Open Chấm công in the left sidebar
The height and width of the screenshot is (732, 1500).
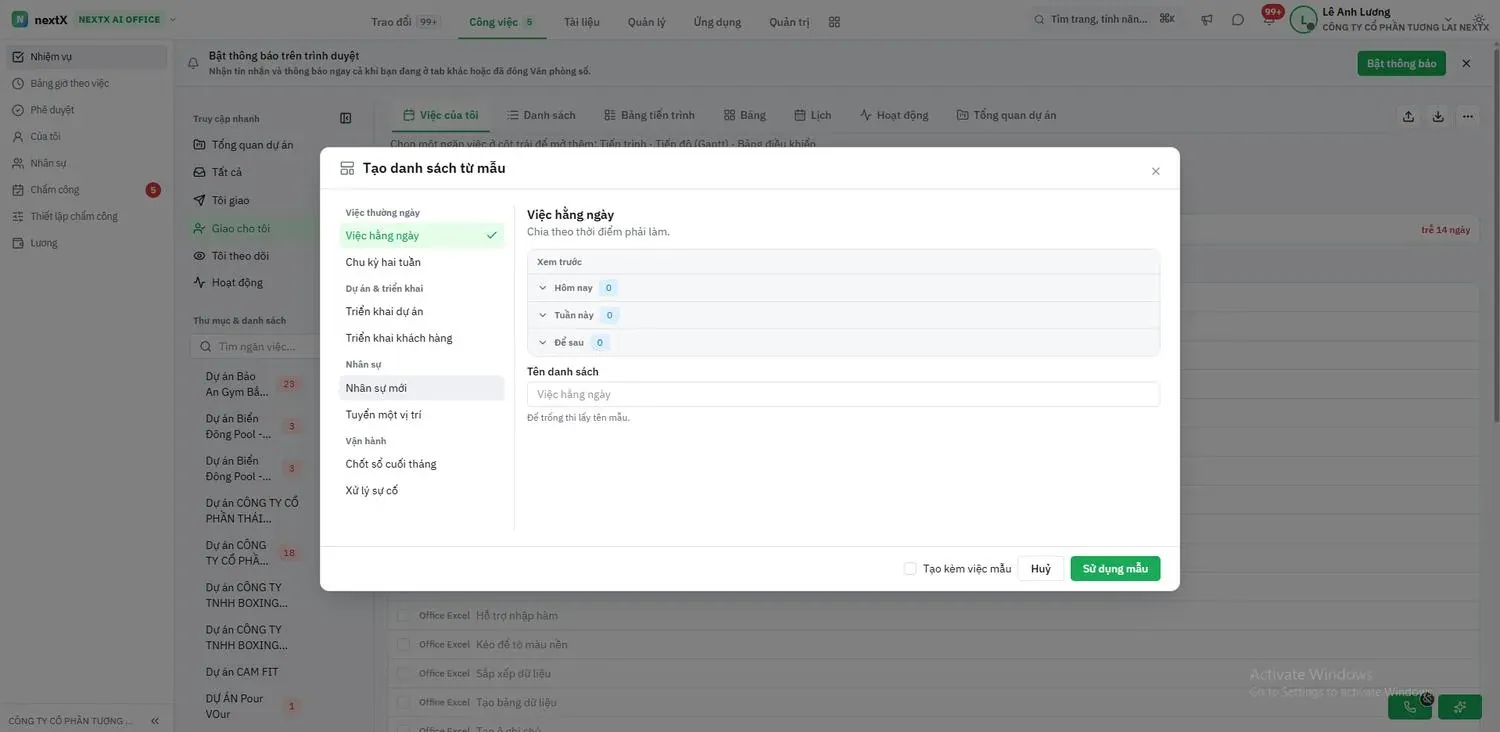84,190
